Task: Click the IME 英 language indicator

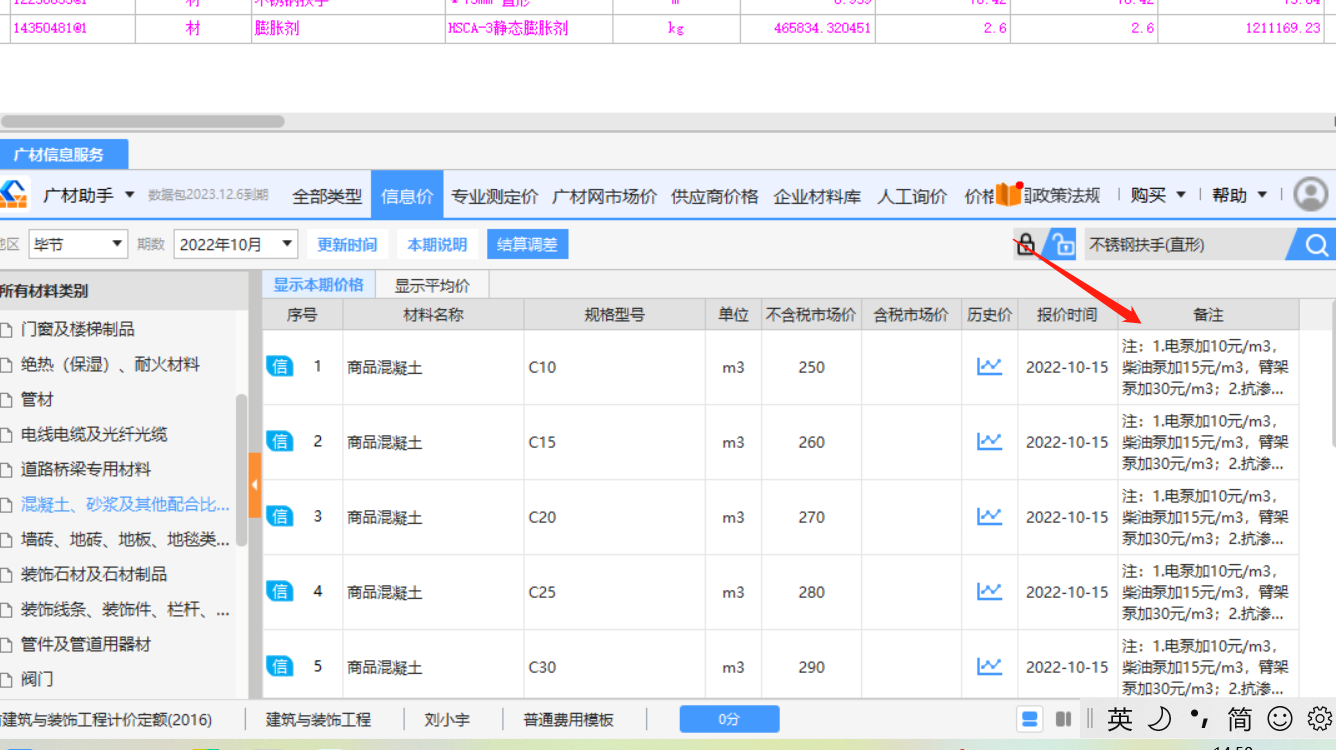Action: [x=1120, y=718]
